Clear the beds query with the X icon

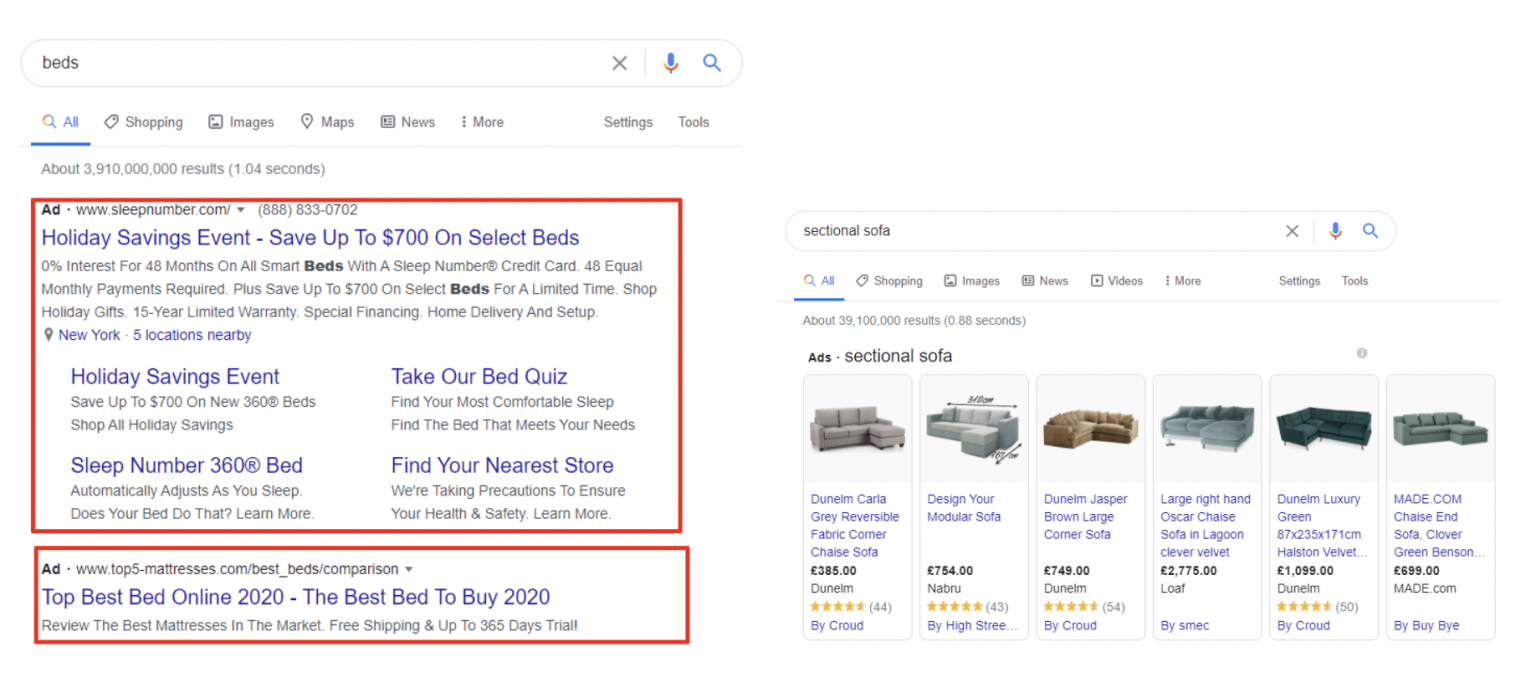(619, 62)
